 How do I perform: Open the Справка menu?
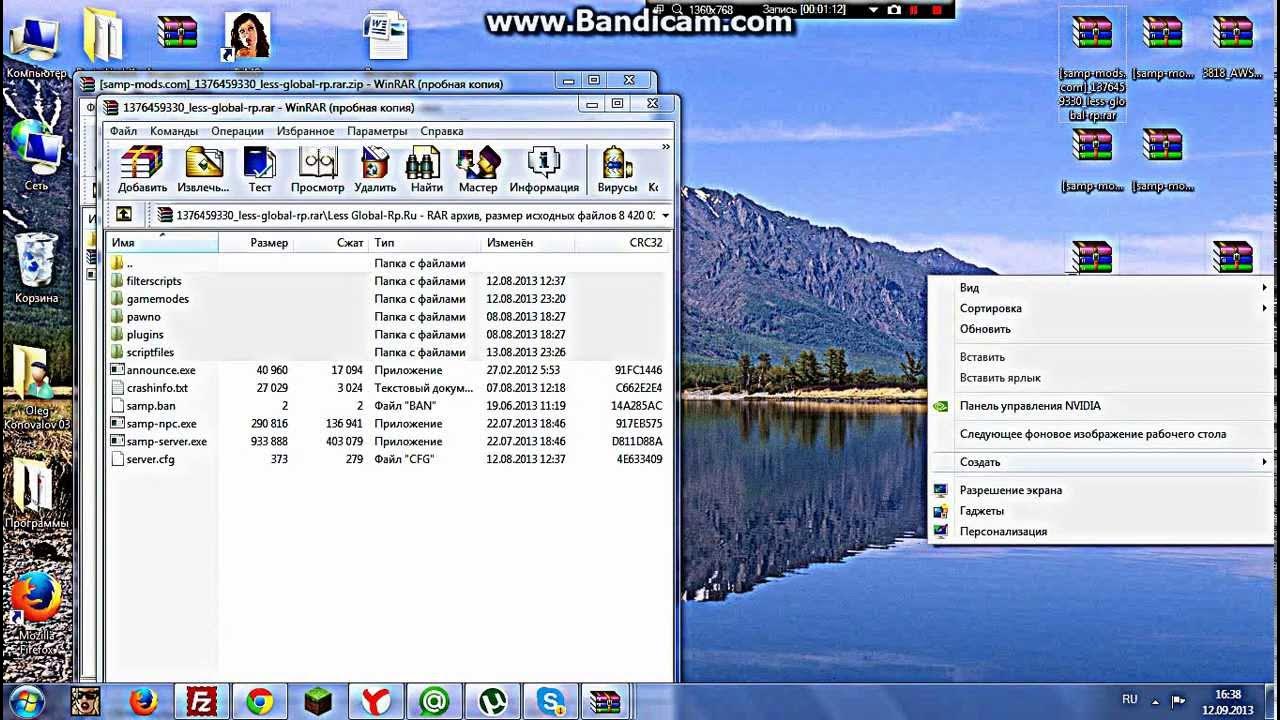pos(442,131)
